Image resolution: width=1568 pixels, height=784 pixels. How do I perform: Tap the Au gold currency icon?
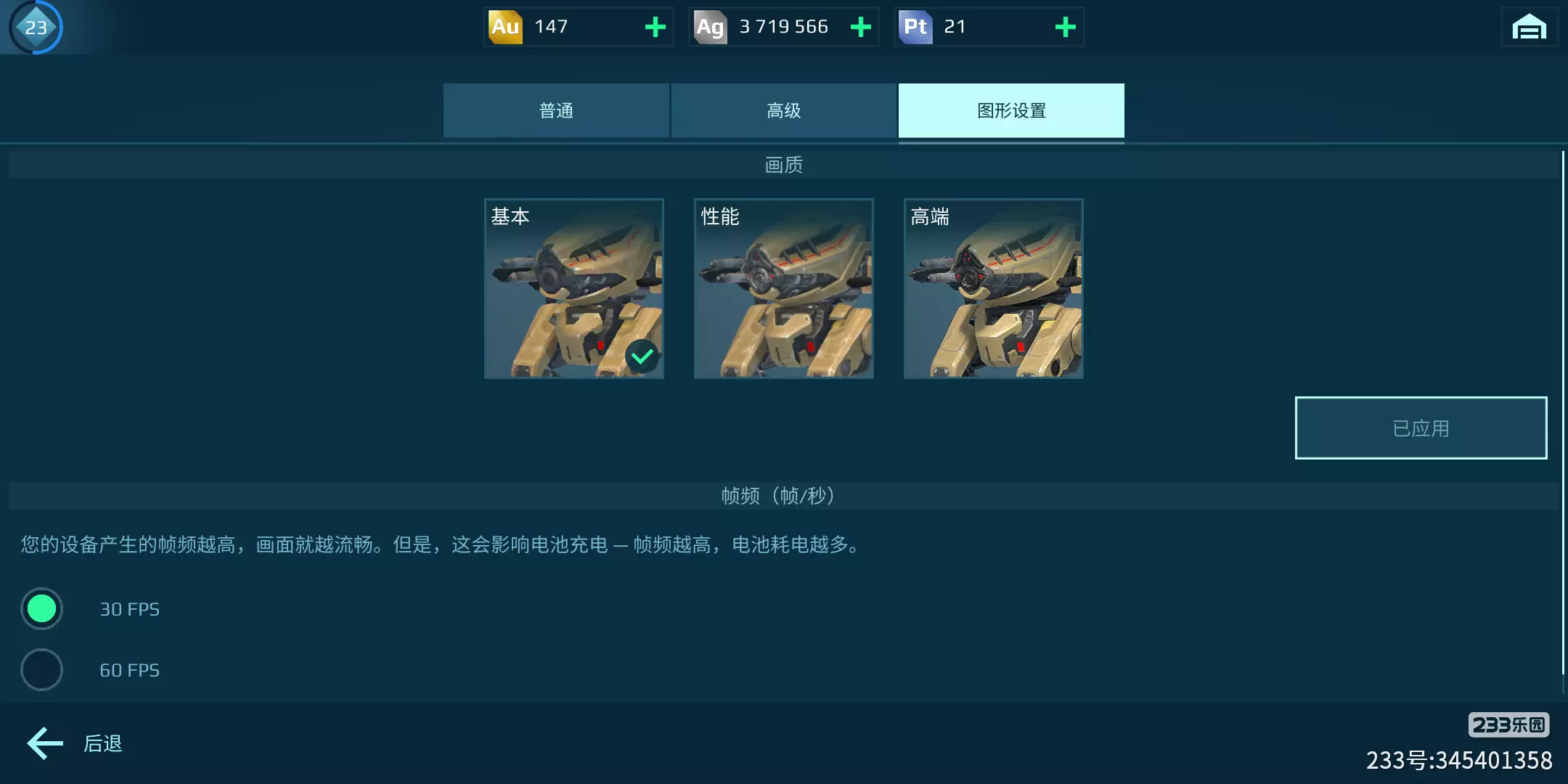[505, 27]
